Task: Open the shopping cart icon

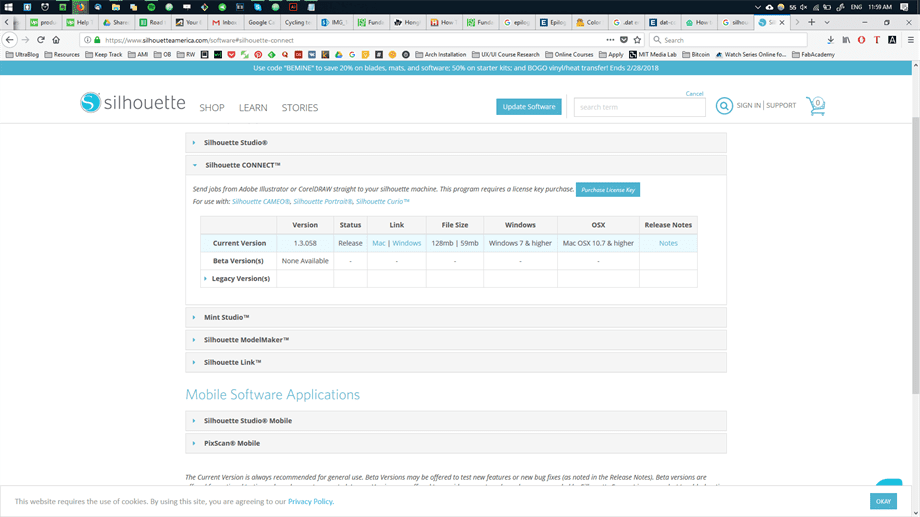Action: (816, 106)
